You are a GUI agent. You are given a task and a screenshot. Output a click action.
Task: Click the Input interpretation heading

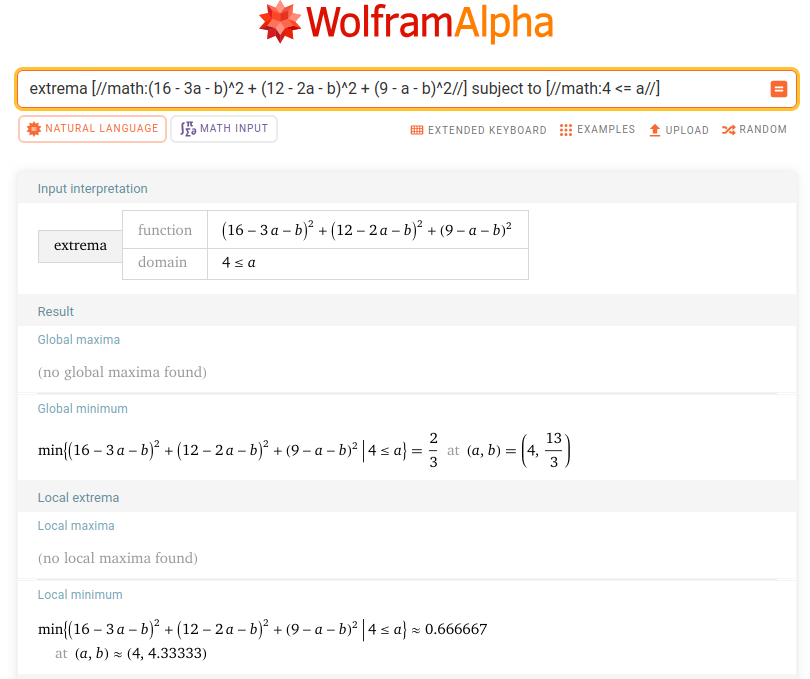[92, 189]
